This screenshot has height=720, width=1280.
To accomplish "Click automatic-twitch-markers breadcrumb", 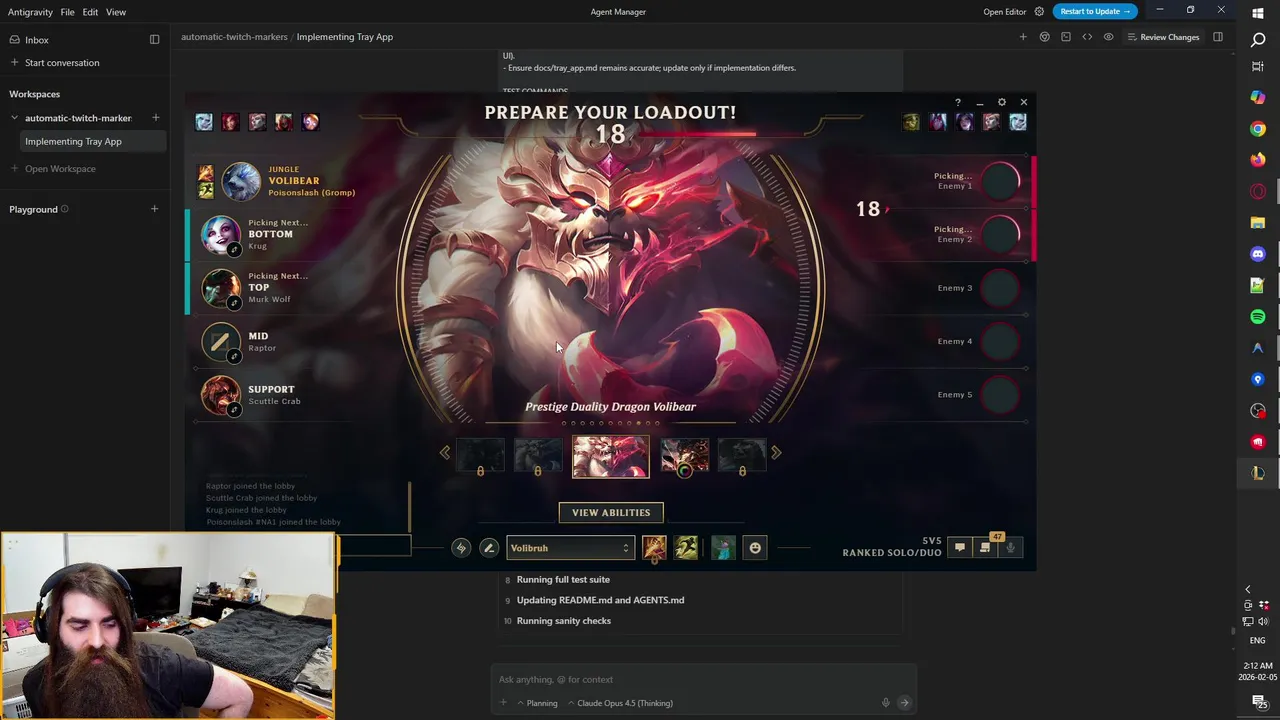I will [x=234, y=37].
